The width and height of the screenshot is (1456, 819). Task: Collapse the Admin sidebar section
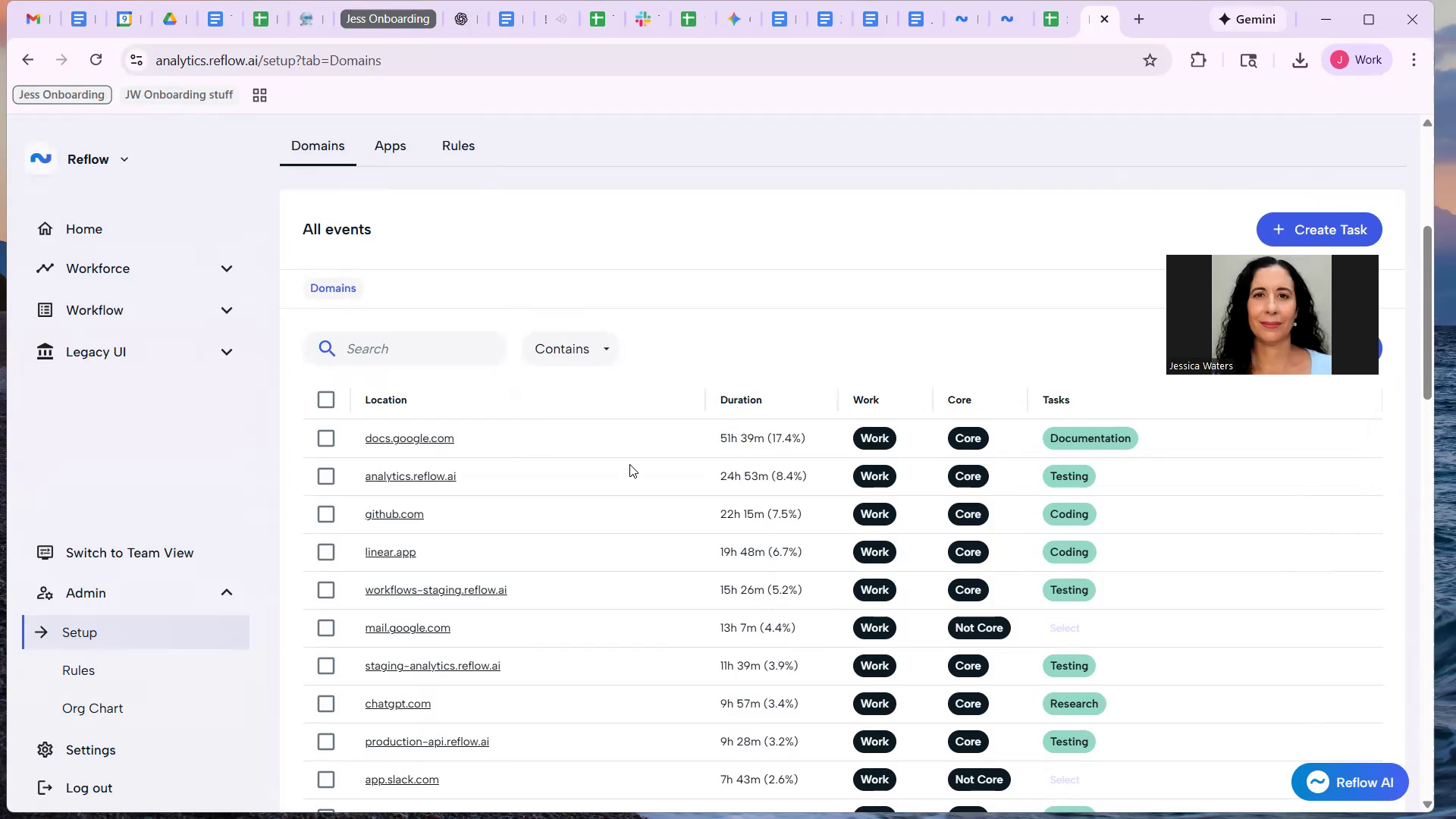coord(226,593)
